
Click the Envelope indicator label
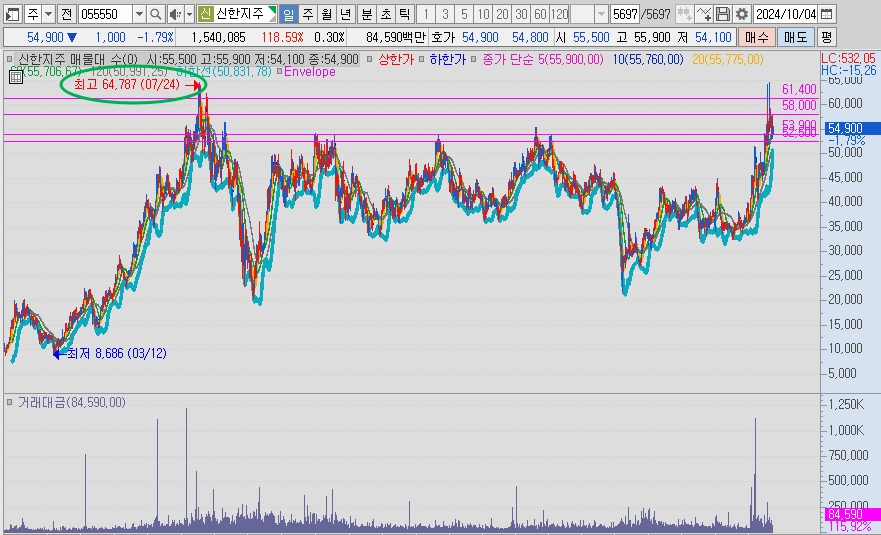310,71
